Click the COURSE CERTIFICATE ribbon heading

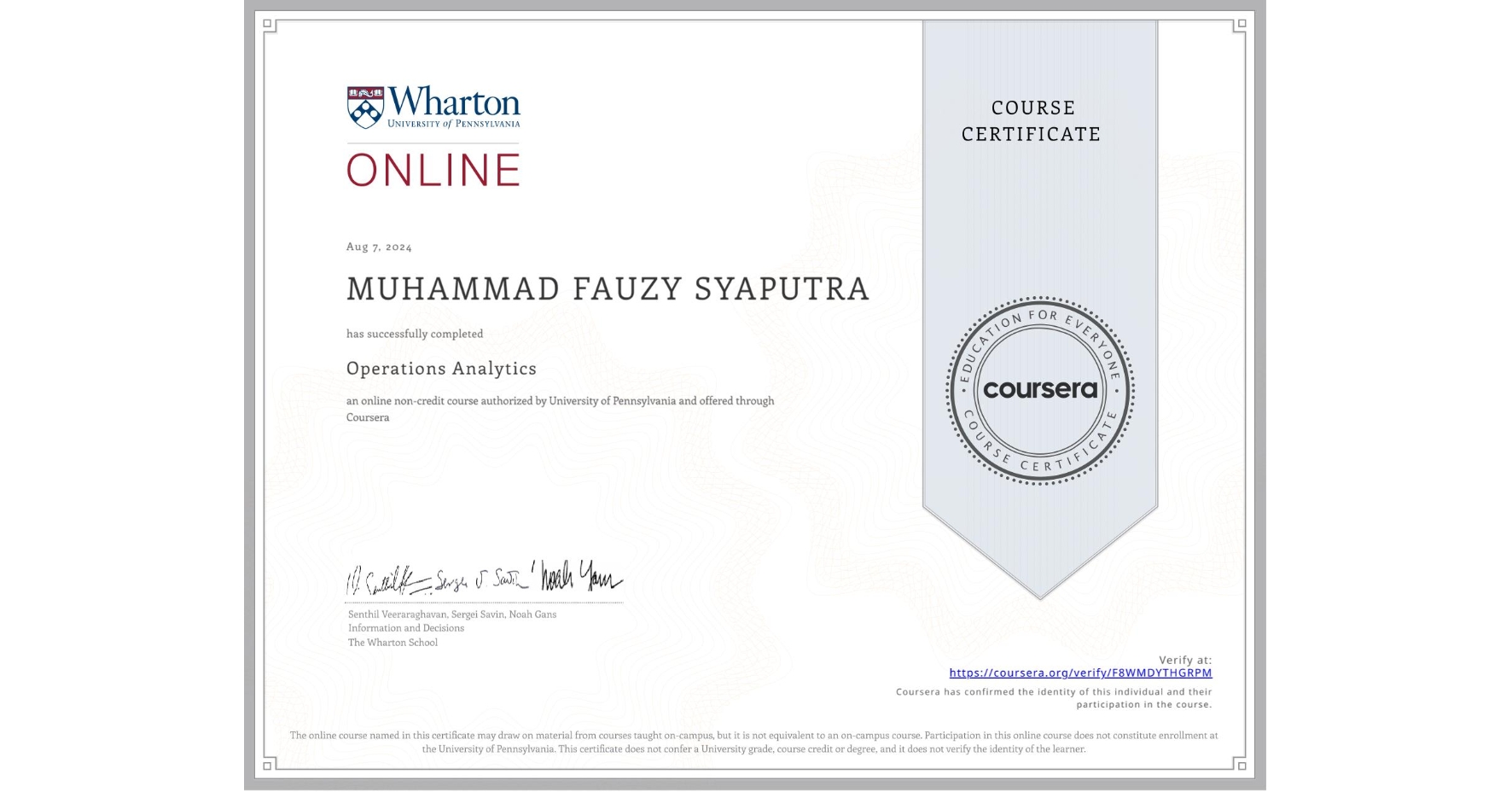[x=1032, y=120]
